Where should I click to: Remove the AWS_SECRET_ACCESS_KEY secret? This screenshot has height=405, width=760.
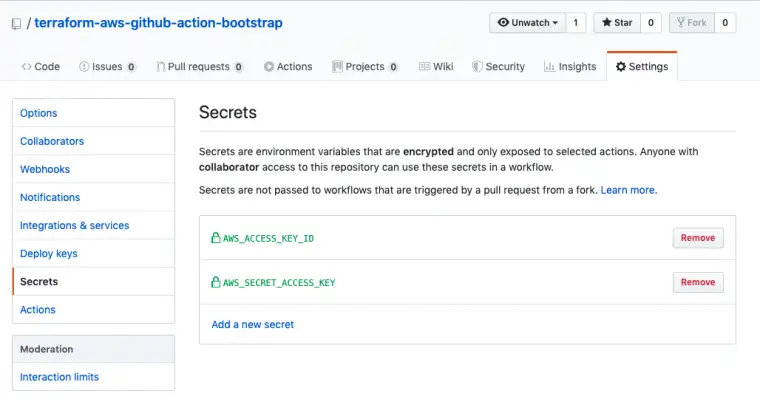pos(697,282)
